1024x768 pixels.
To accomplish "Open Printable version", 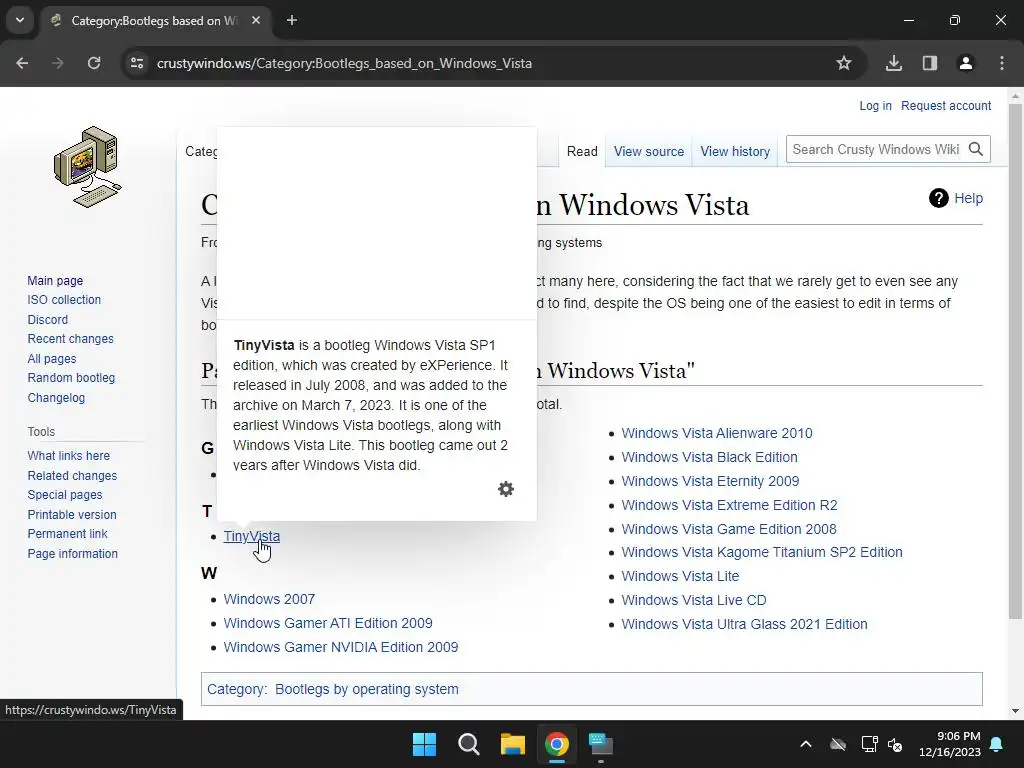I will click(72, 515).
